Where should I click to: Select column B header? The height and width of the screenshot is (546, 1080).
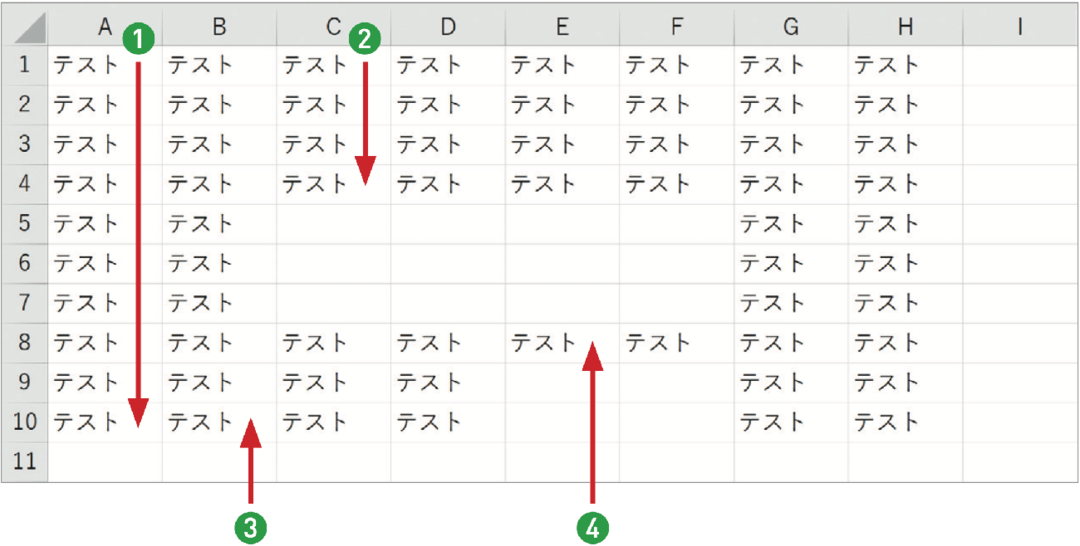tap(219, 26)
